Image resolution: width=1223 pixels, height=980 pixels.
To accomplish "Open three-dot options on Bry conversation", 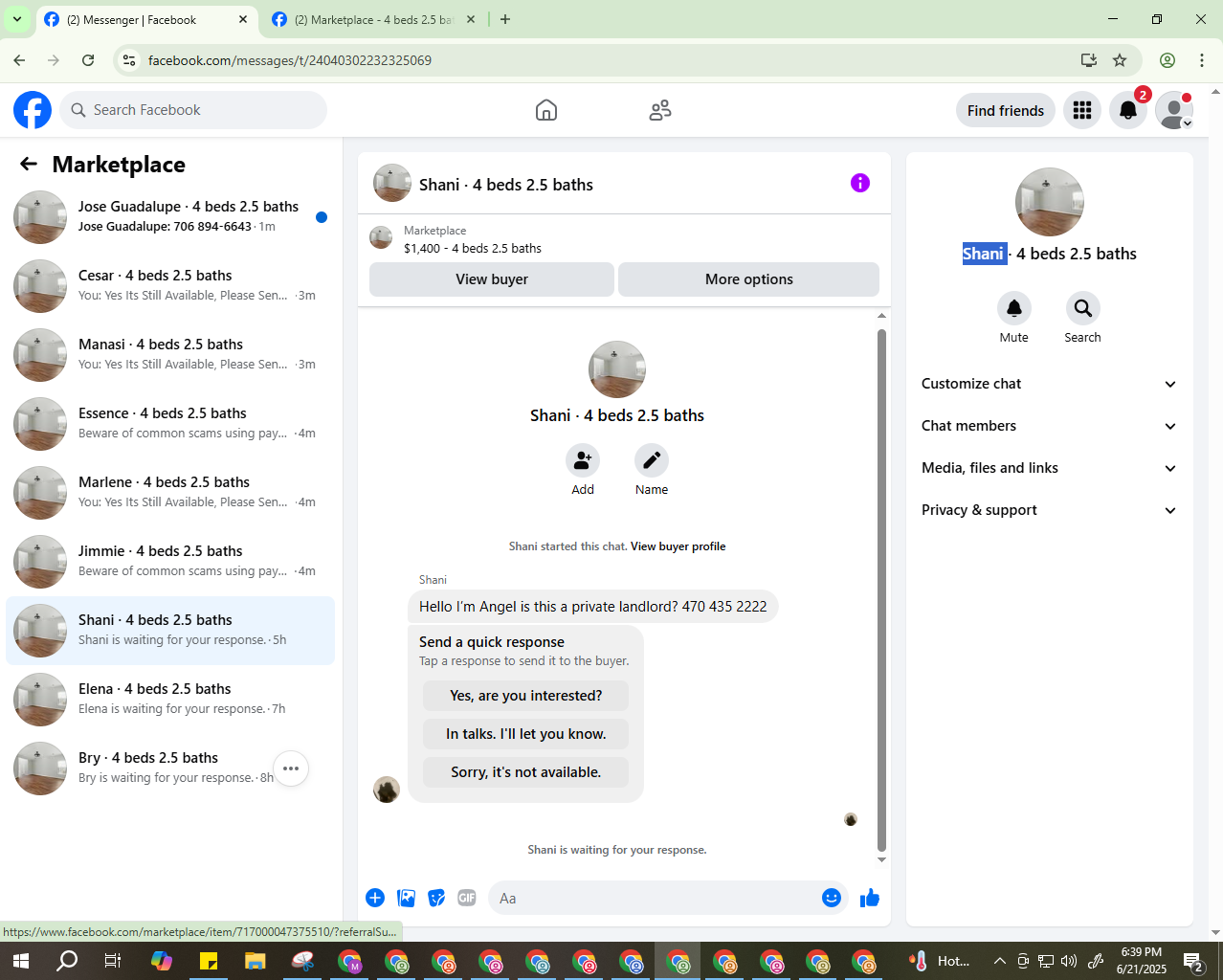I will click(x=291, y=768).
